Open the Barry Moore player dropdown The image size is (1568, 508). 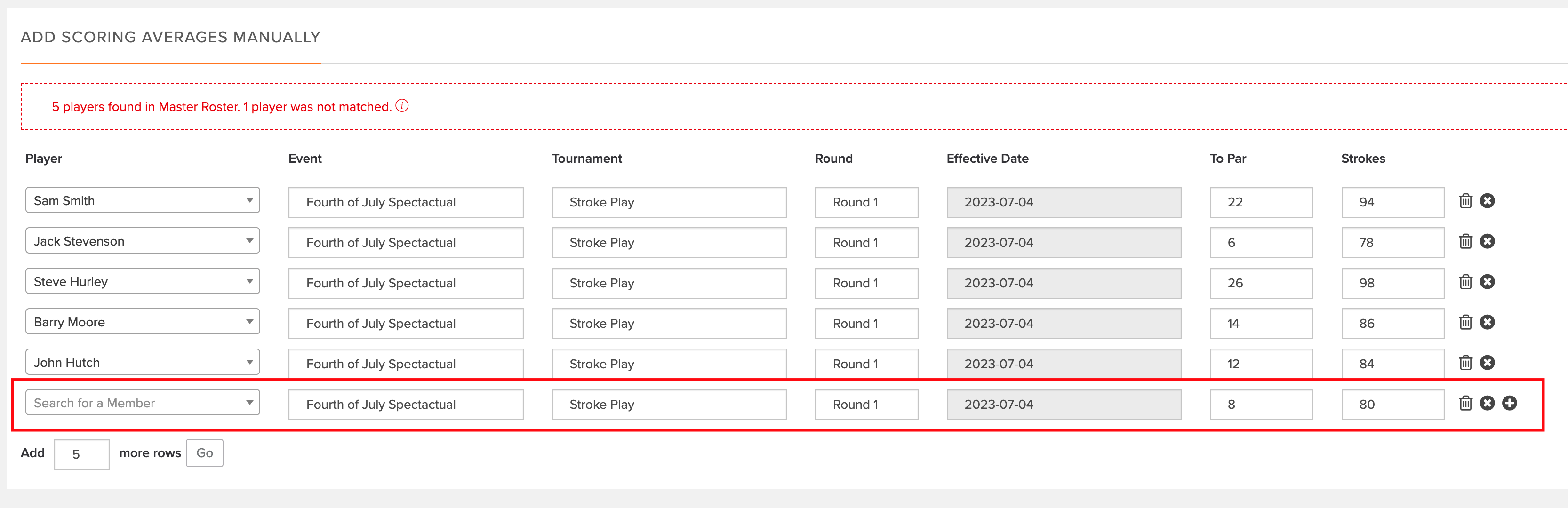(143, 322)
